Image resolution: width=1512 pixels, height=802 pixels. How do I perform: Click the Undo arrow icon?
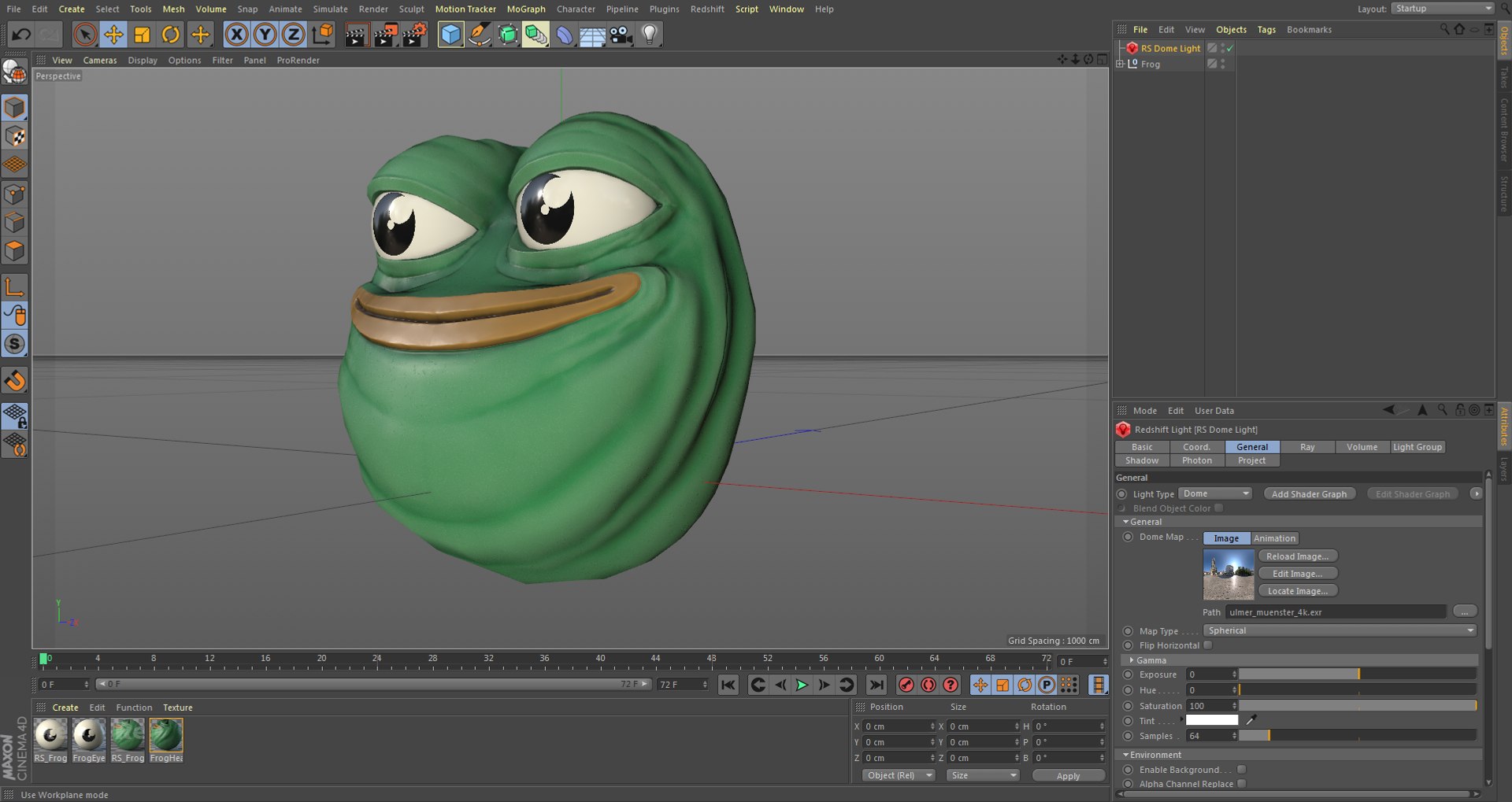(21, 35)
